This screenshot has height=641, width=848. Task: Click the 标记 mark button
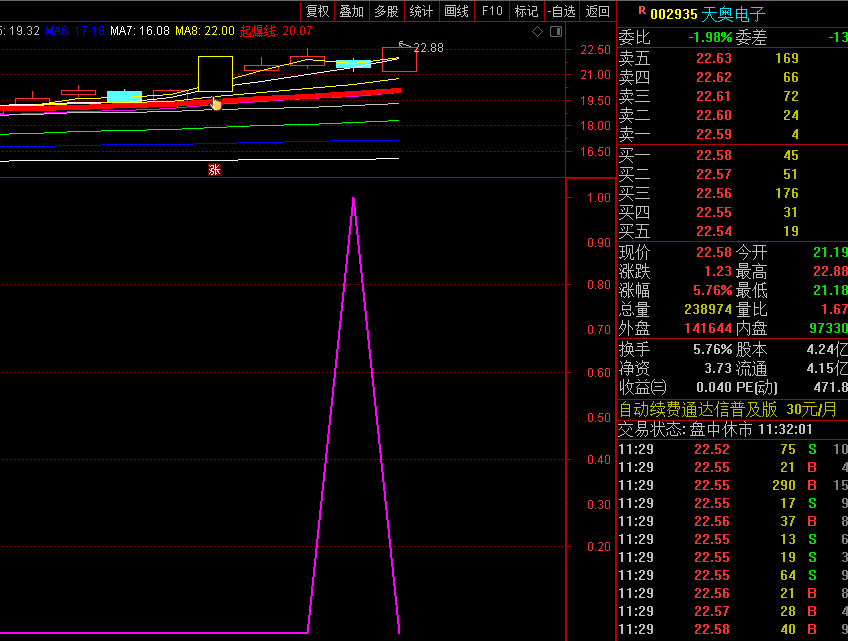pyautogui.click(x=526, y=11)
